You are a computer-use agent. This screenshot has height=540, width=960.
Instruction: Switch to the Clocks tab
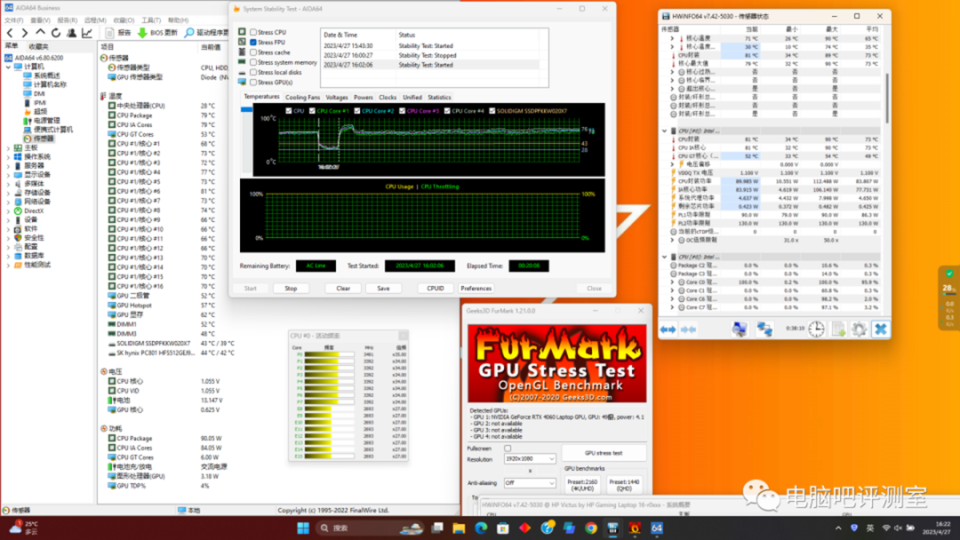point(388,97)
